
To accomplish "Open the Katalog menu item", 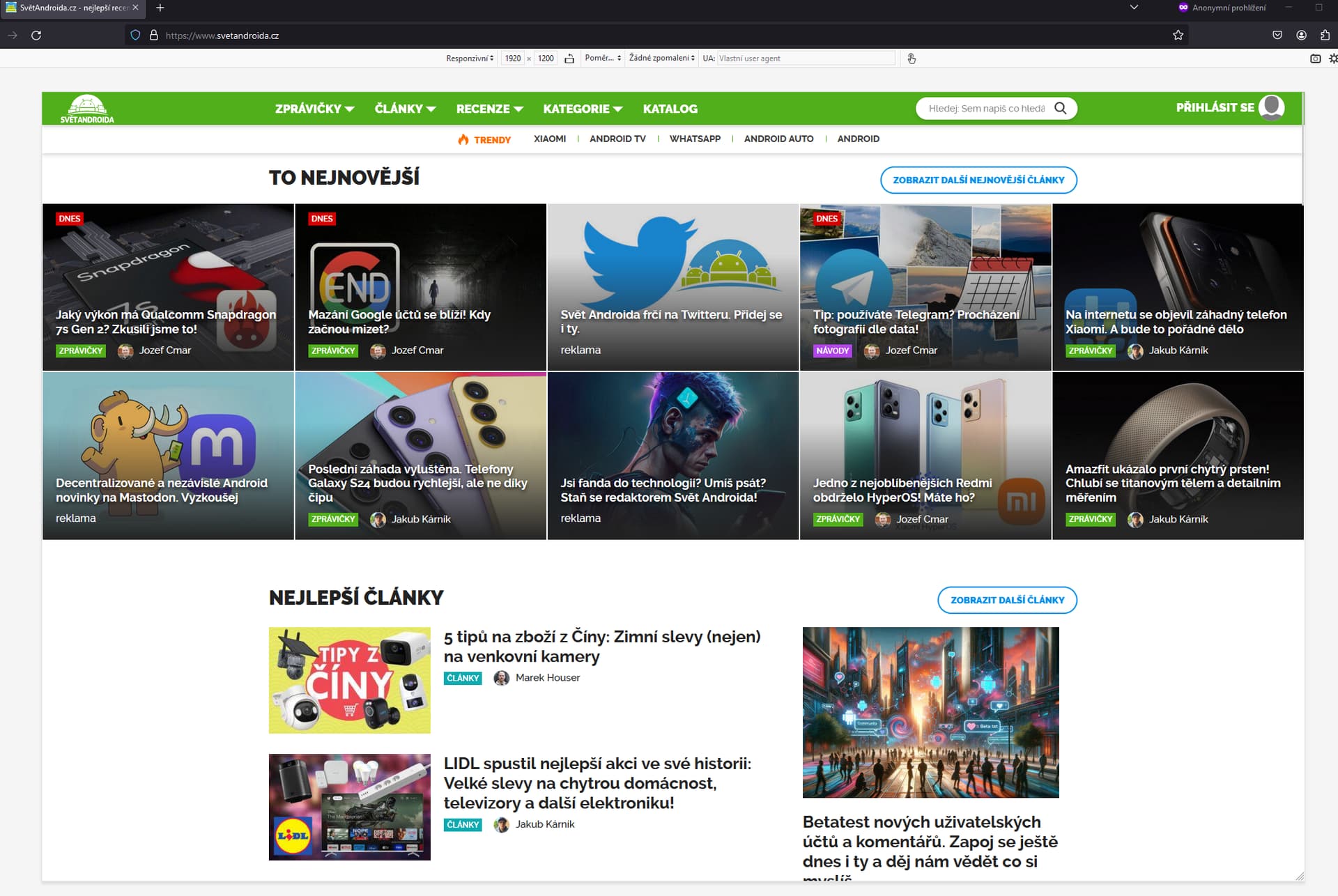I will click(670, 109).
